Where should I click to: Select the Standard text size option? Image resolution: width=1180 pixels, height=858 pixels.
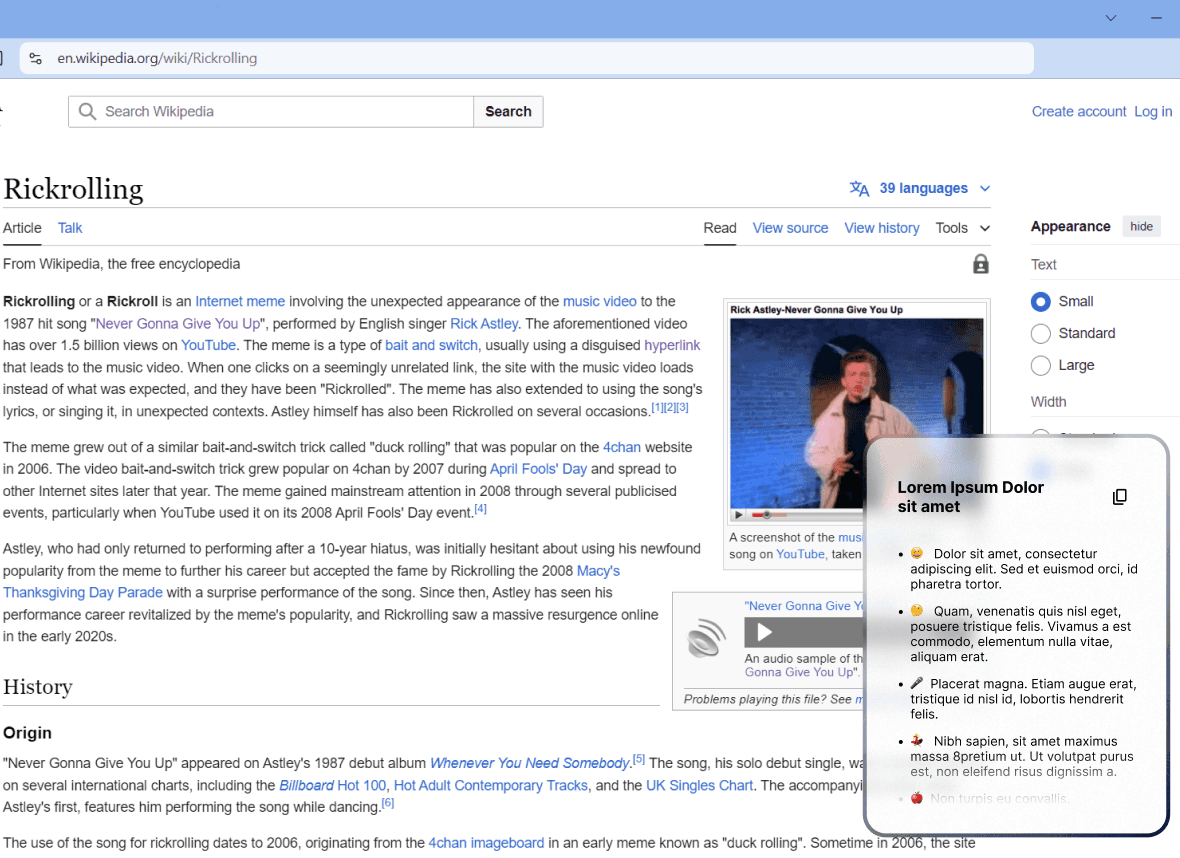click(1040, 333)
